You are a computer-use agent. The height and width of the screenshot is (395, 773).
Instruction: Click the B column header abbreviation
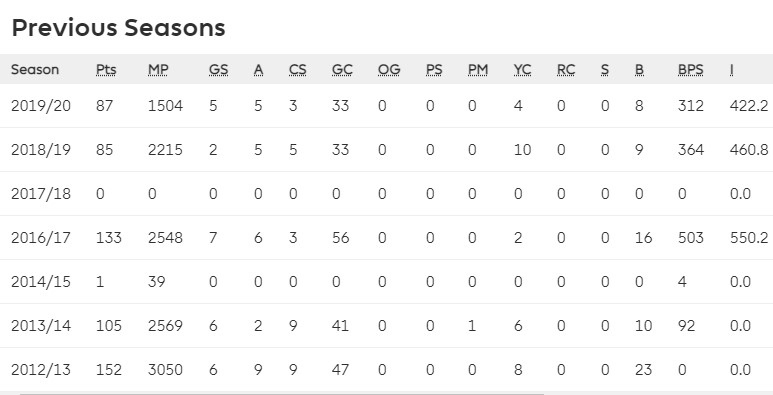click(x=639, y=70)
